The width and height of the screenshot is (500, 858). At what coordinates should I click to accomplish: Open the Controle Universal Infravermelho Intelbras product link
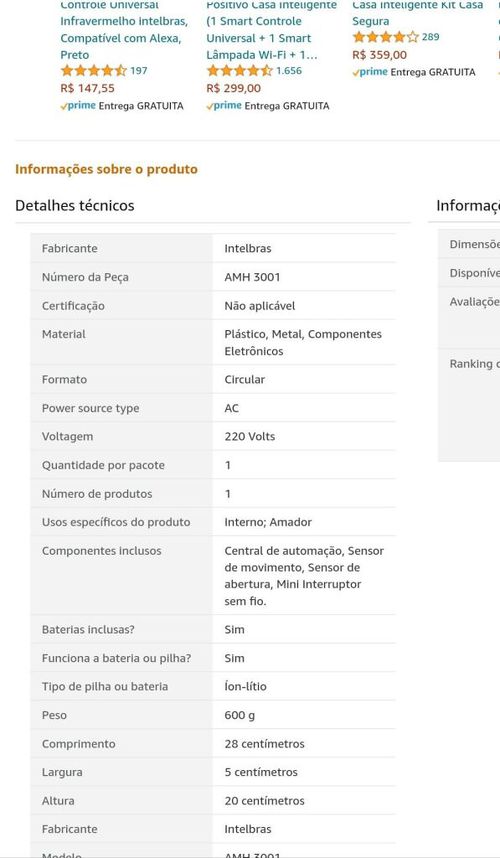pyautogui.click(x=124, y=30)
